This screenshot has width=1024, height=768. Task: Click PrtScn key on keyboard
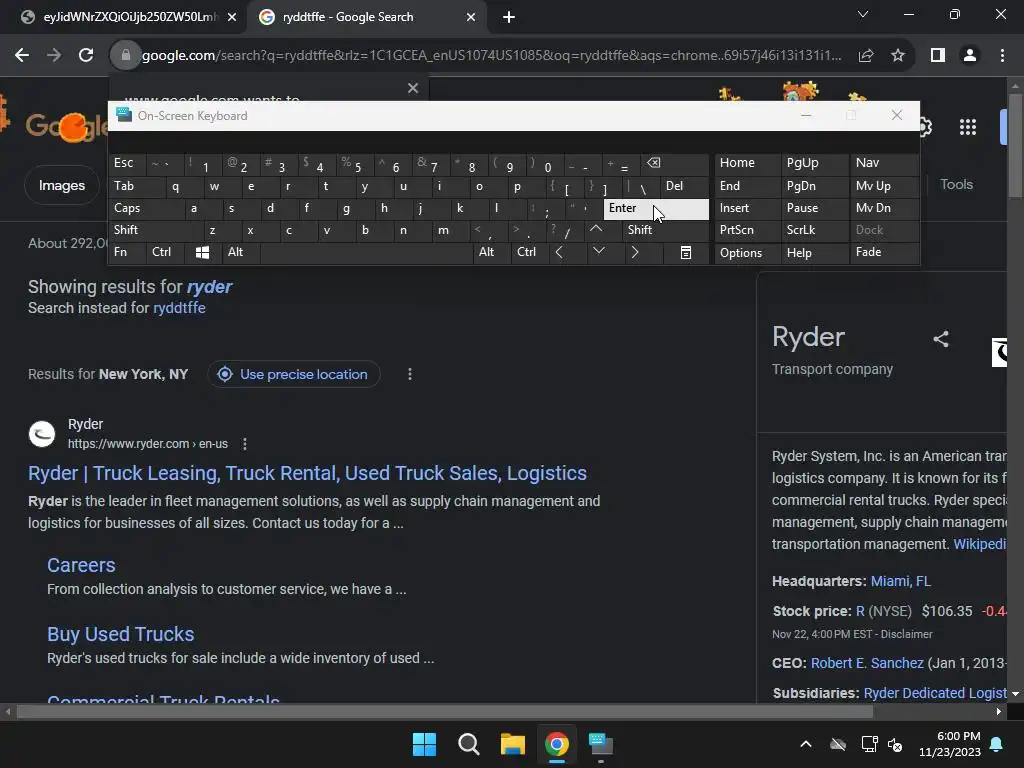[x=747, y=230]
